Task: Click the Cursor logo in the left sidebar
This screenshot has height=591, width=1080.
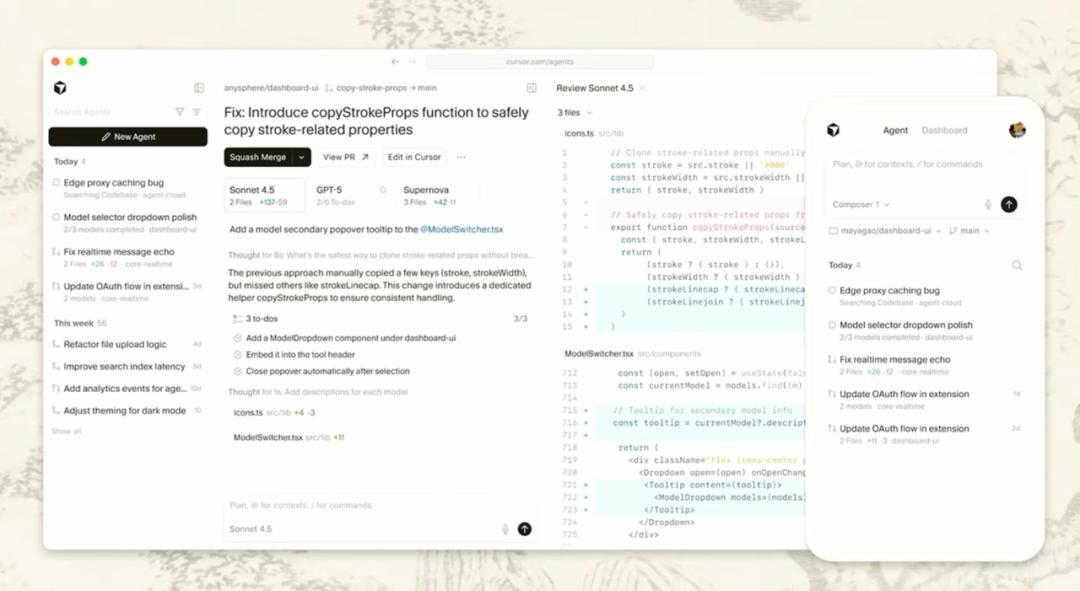Action: 60,87
